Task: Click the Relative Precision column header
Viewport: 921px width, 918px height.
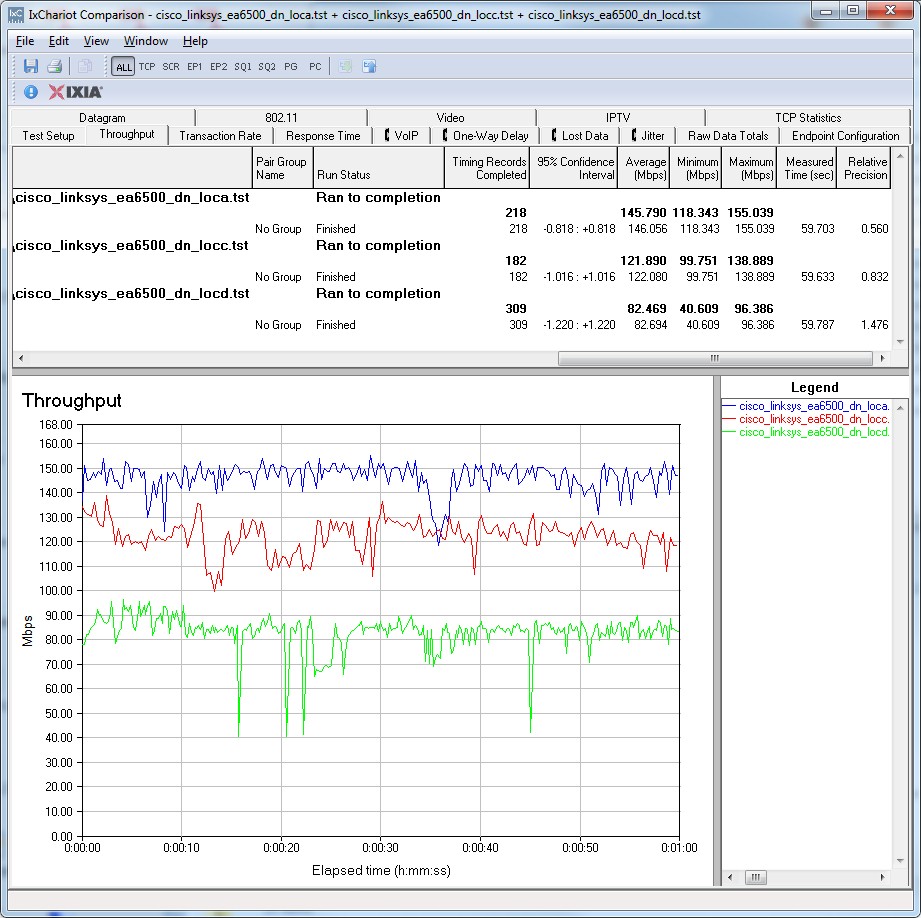Action: (863, 168)
